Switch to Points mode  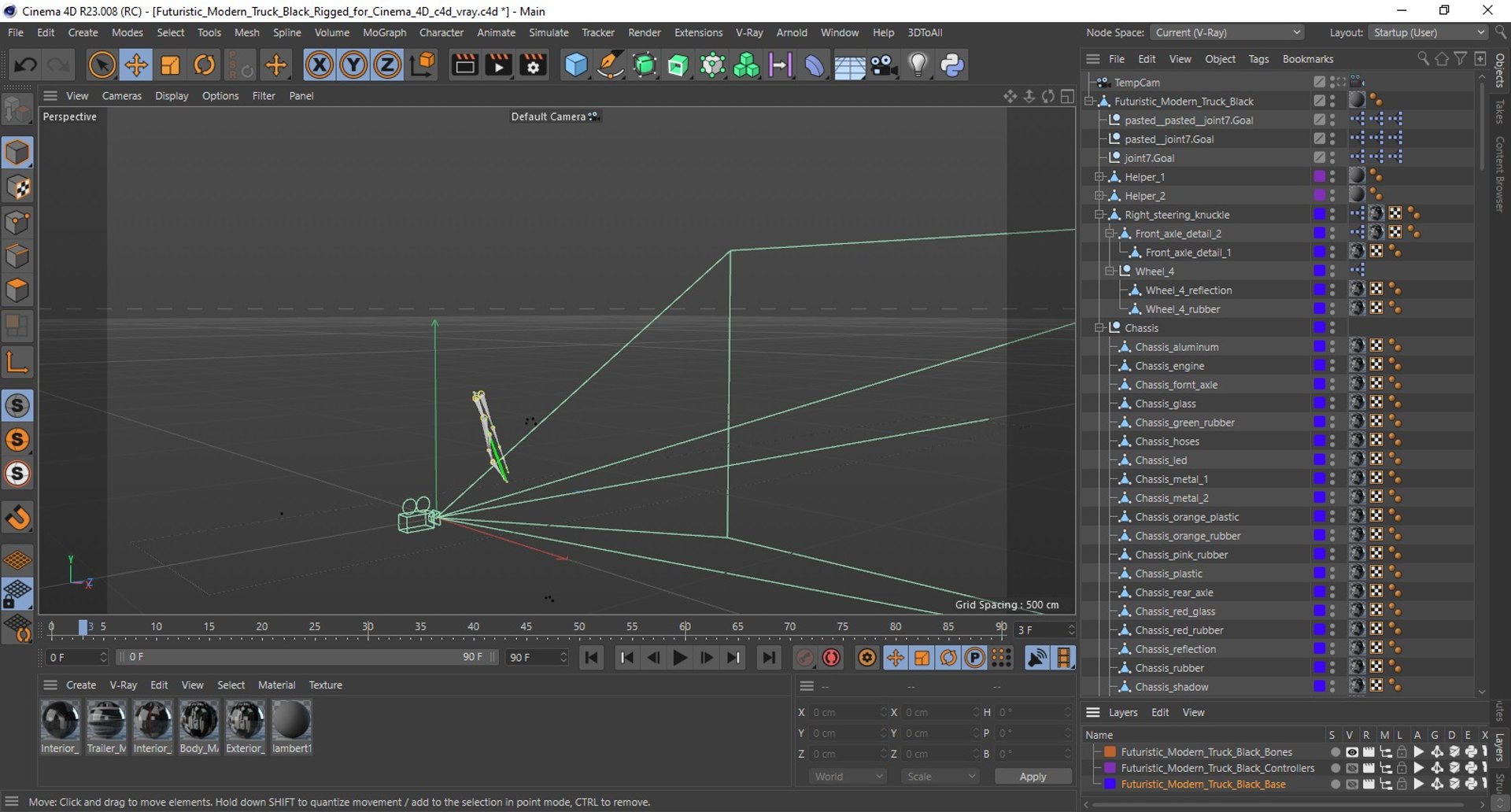tap(17, 222)
